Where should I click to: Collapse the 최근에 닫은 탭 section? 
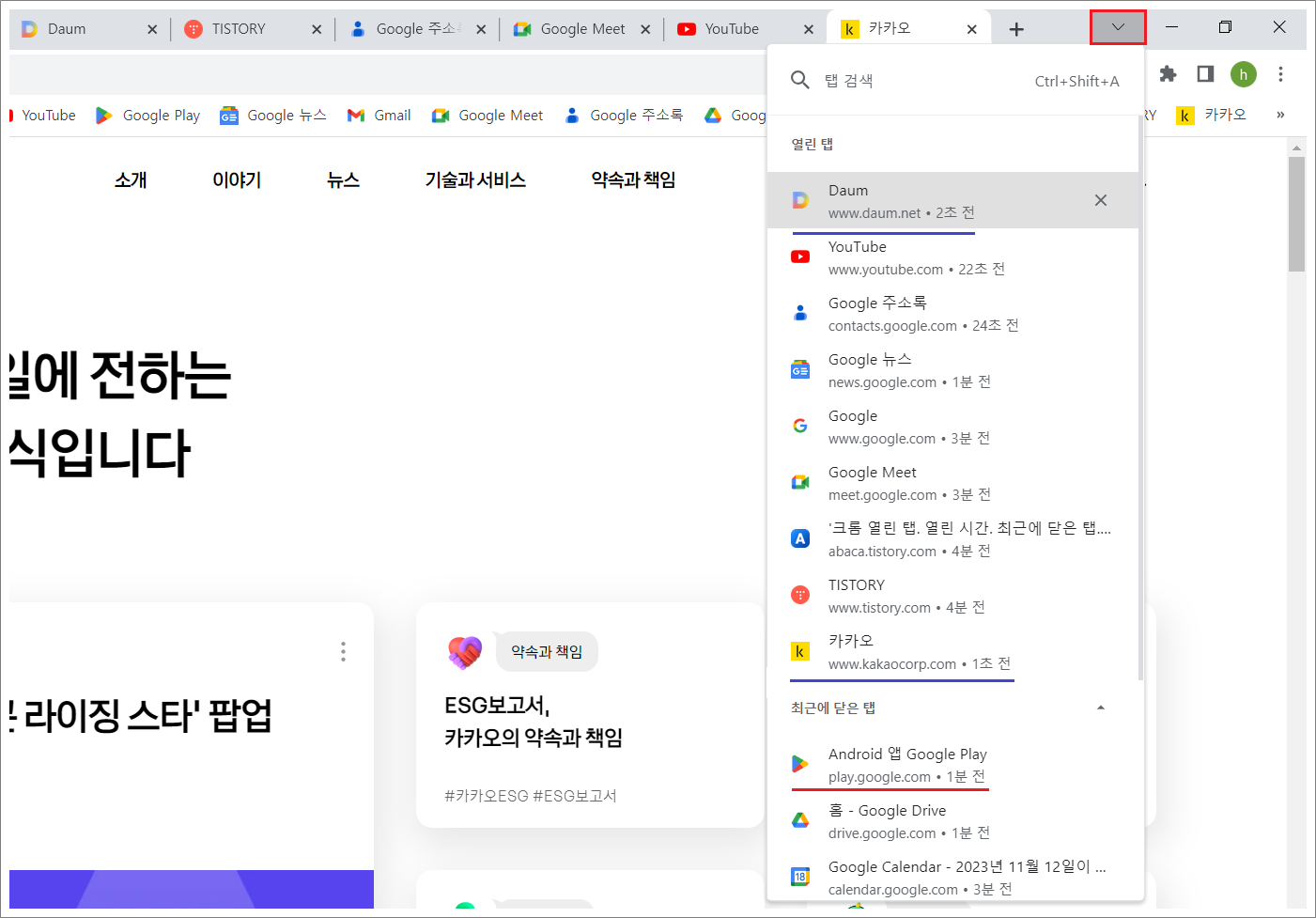tap(1101, 708)
